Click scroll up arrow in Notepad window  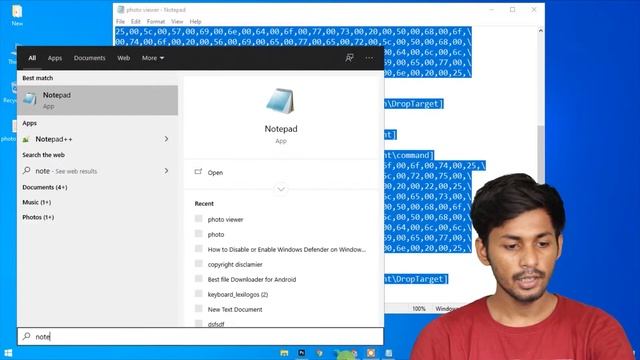coord(540,31)
